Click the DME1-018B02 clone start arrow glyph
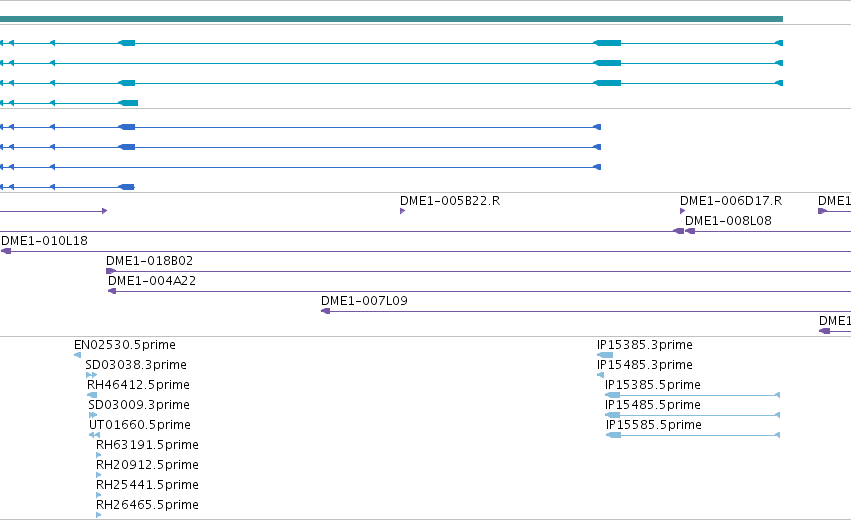The image size is (851, 520). coord(111,271)
